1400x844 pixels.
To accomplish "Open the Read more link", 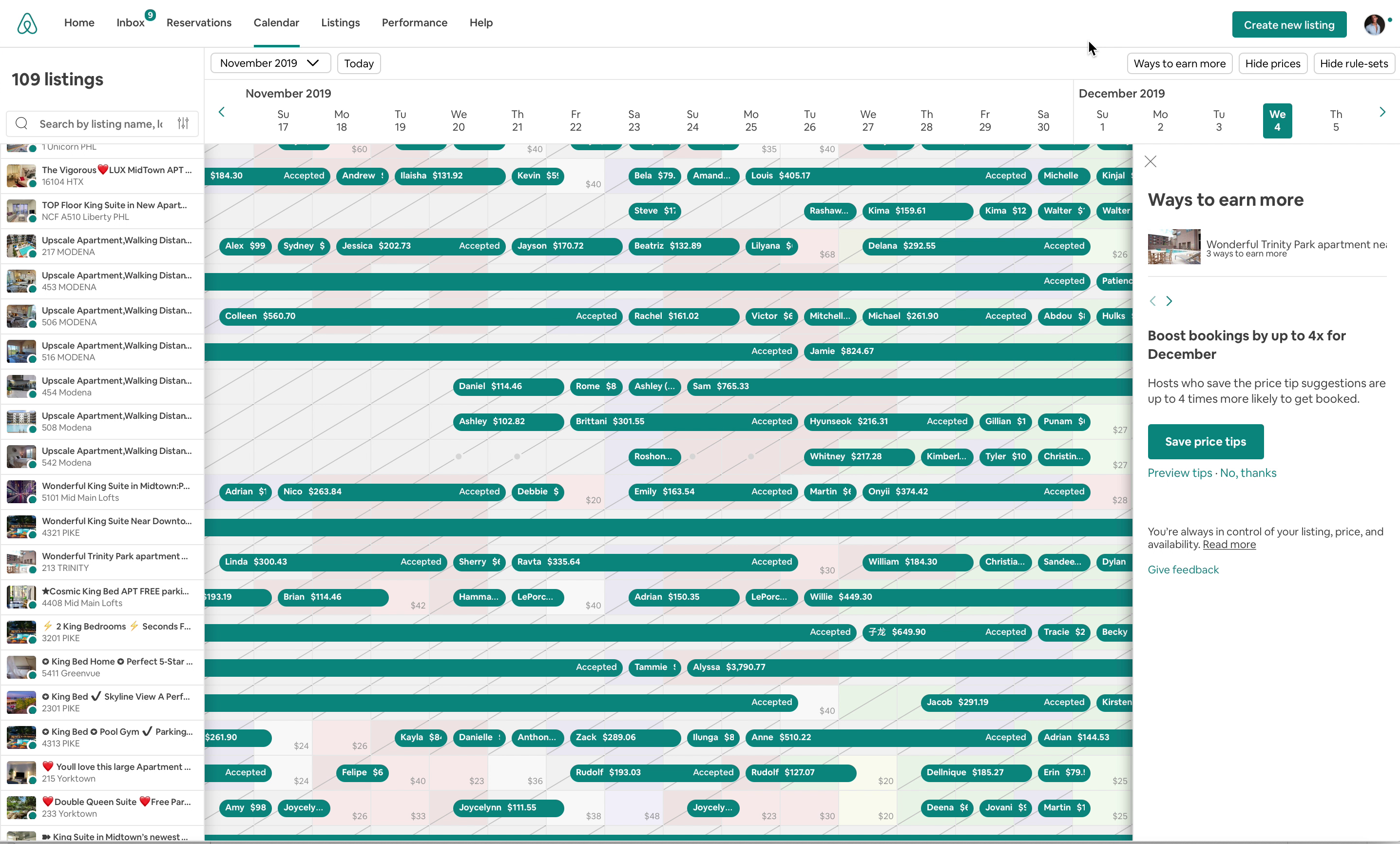I will (x=1229, y=545).
